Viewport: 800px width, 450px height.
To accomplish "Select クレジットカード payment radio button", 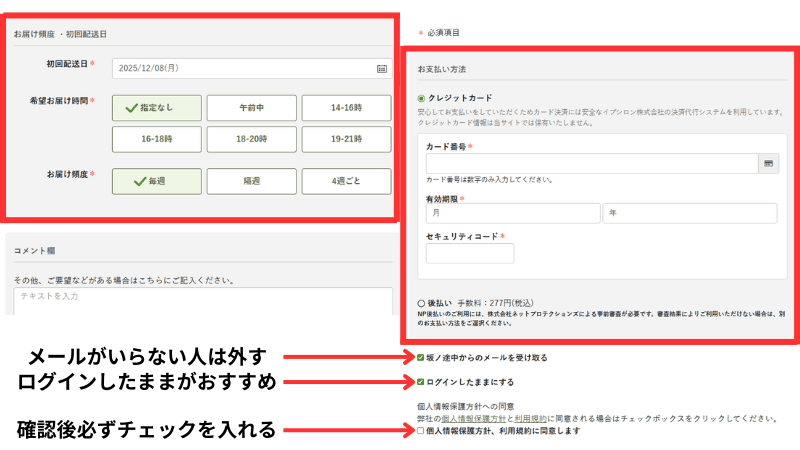I will 421,98.
